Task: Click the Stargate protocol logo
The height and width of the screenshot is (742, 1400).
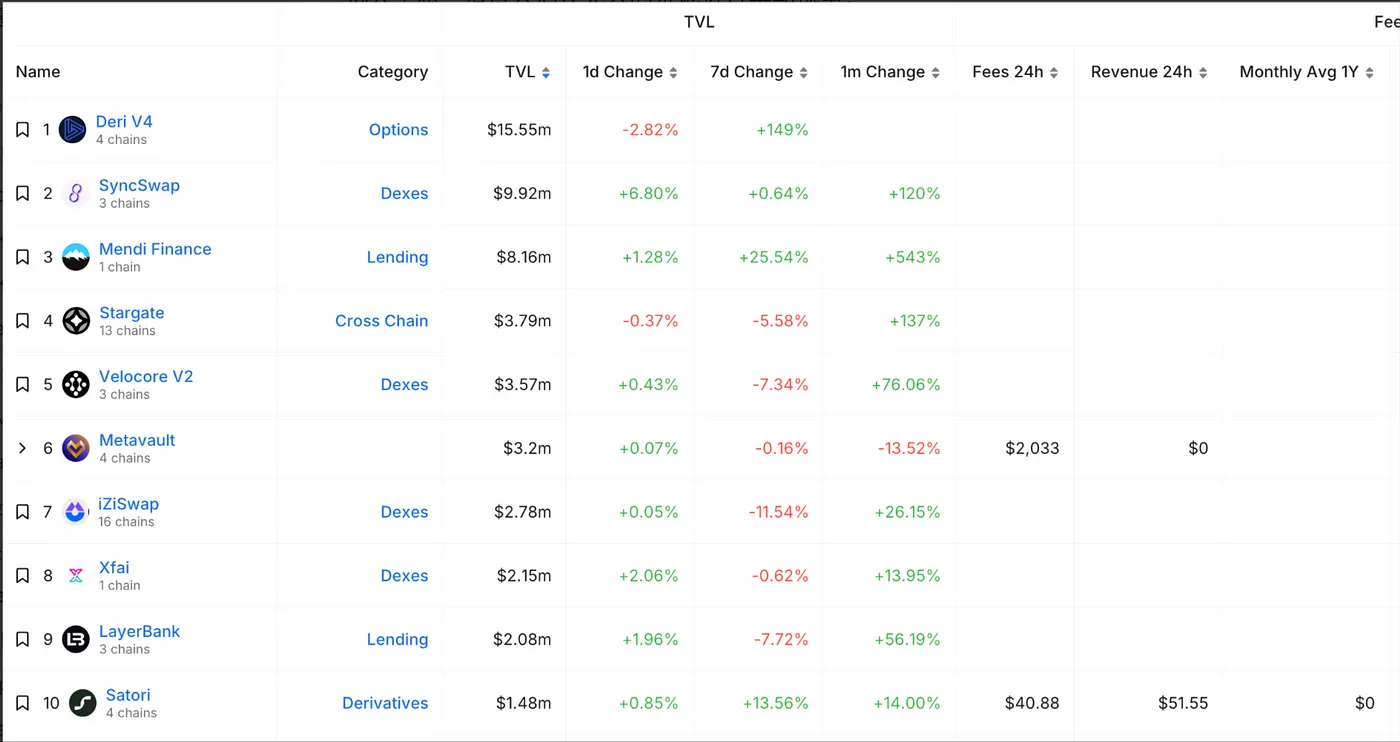Action: pos(76,321)
